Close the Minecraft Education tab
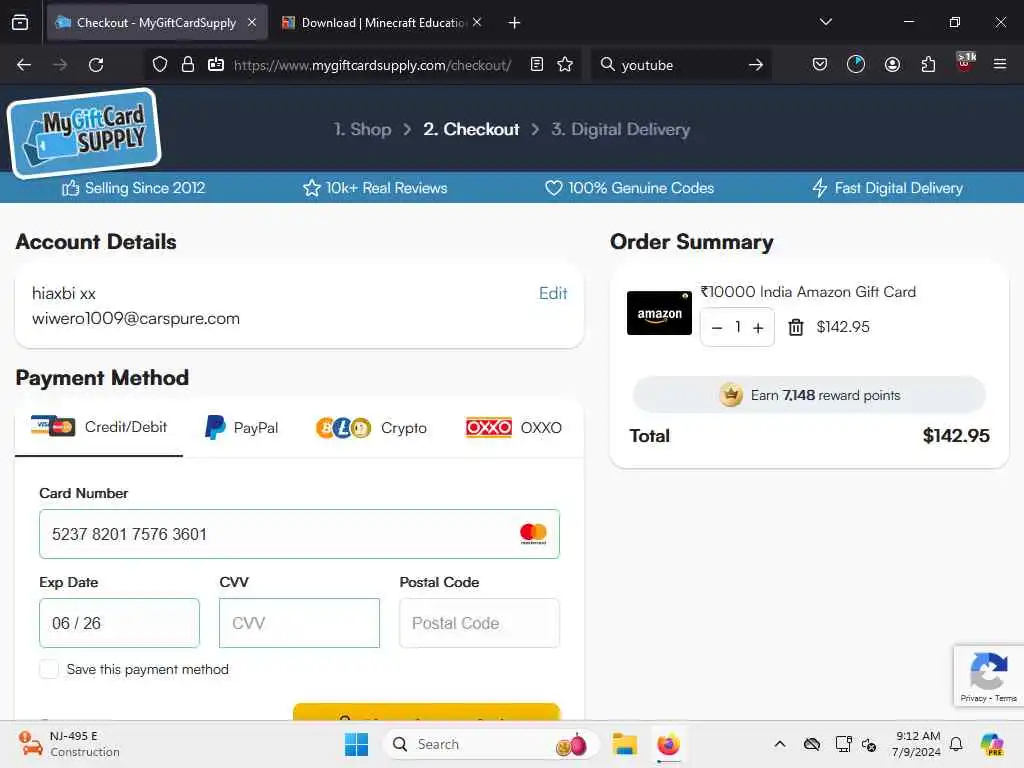 [477, 22]
